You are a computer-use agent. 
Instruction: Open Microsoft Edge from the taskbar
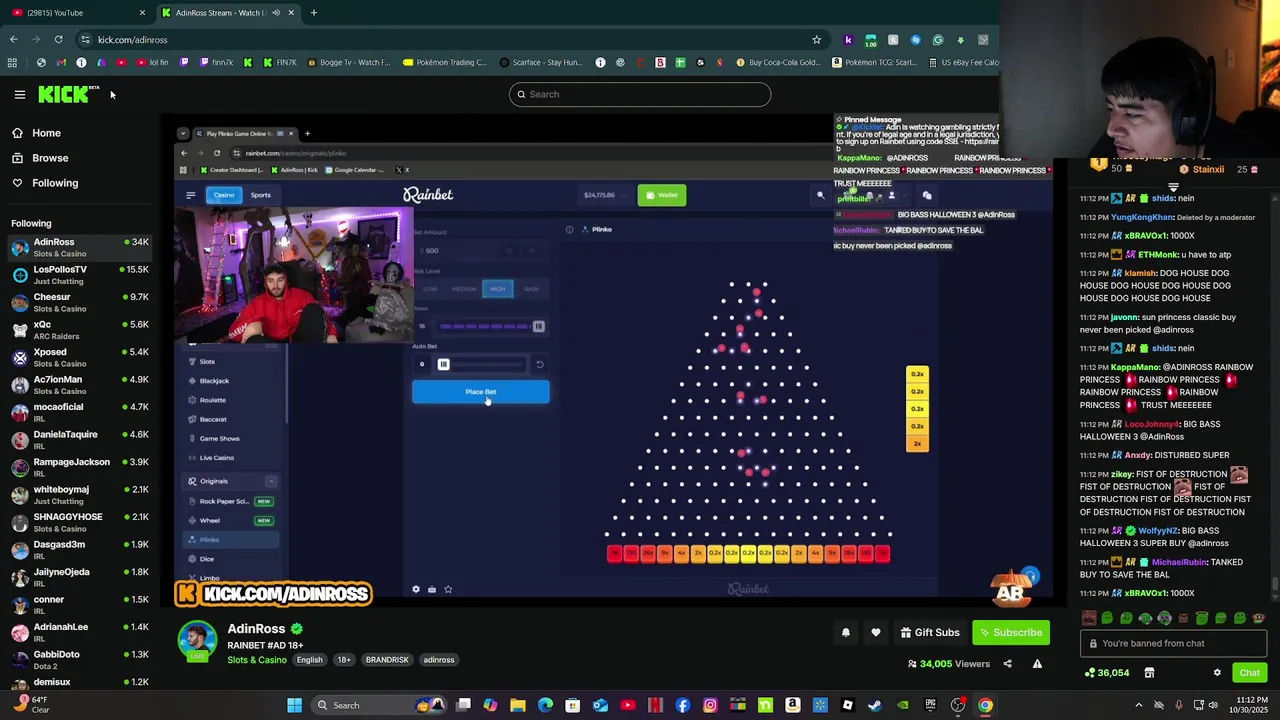(545, 705)
